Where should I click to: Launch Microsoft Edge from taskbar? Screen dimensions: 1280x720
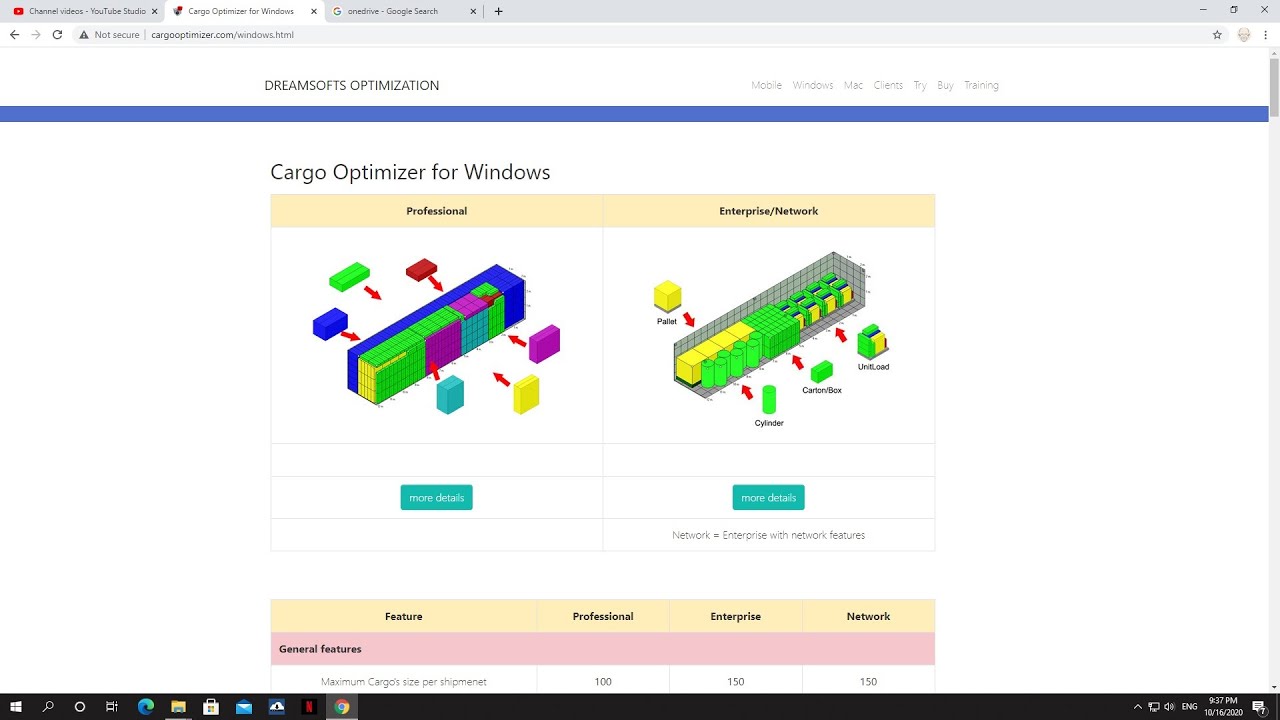(x=145, y=707)
